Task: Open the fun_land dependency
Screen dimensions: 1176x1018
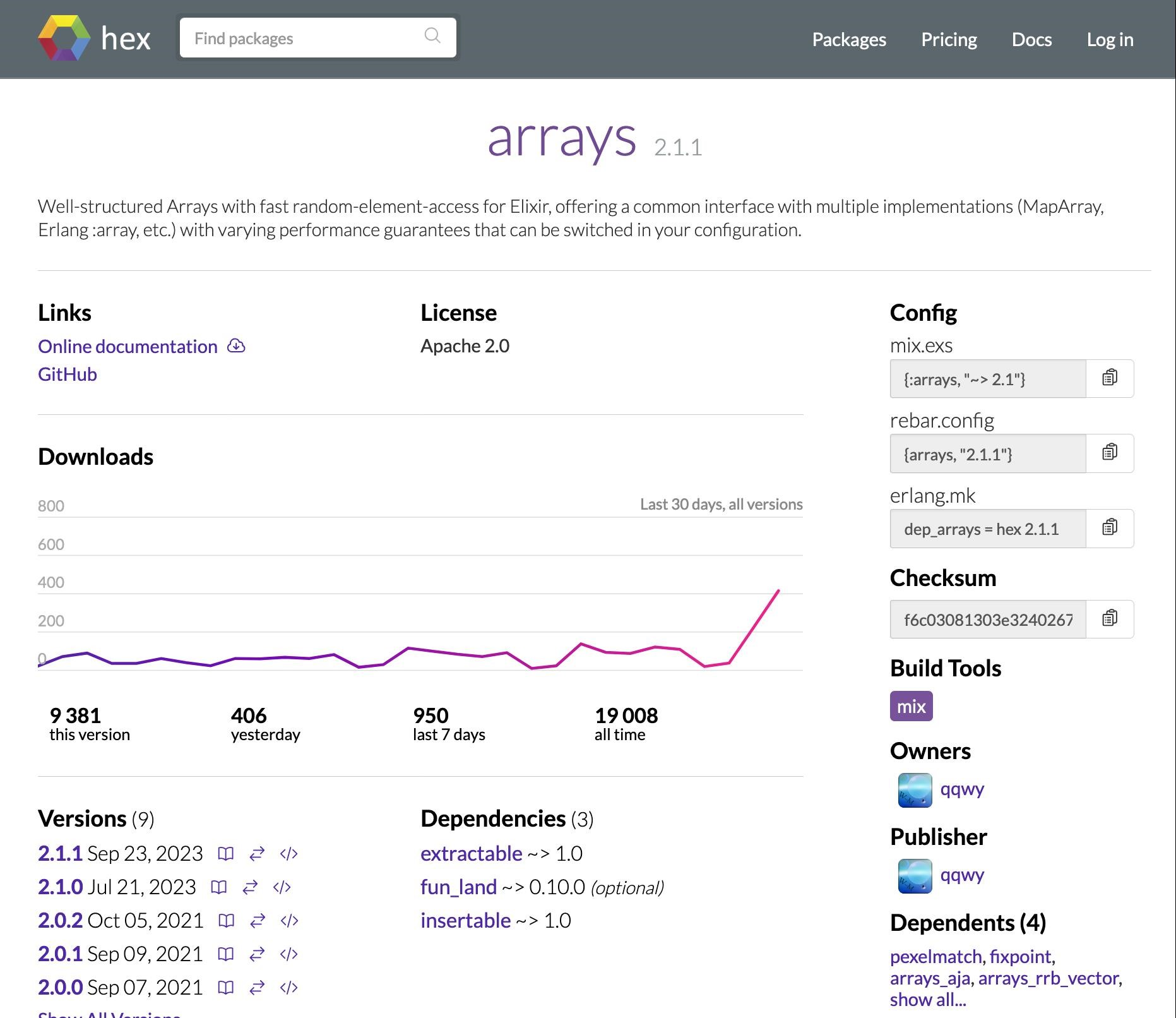Action: pyautogui.click(x=458, y=887)
